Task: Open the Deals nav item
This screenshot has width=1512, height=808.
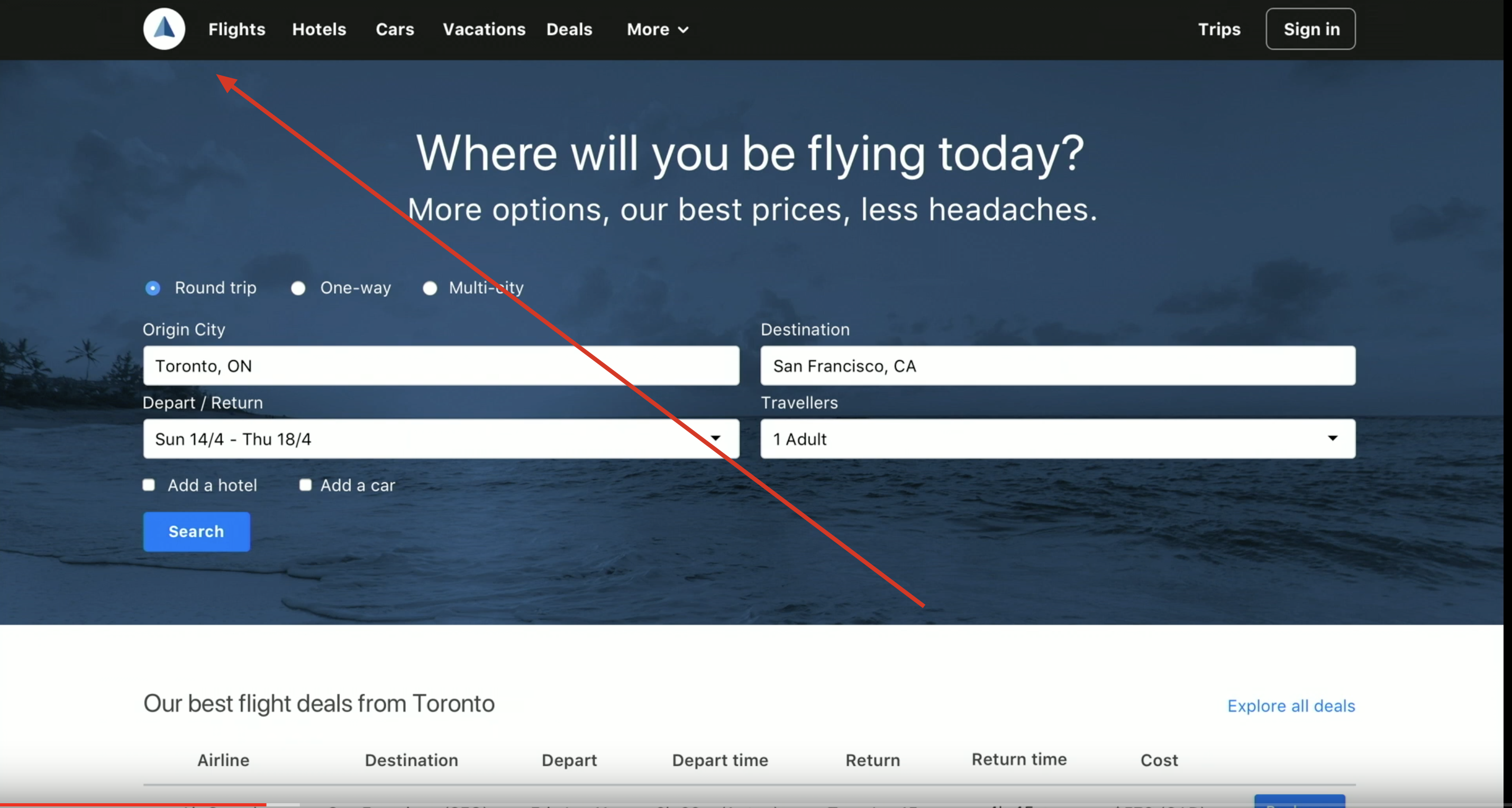Action: (569, 29)
